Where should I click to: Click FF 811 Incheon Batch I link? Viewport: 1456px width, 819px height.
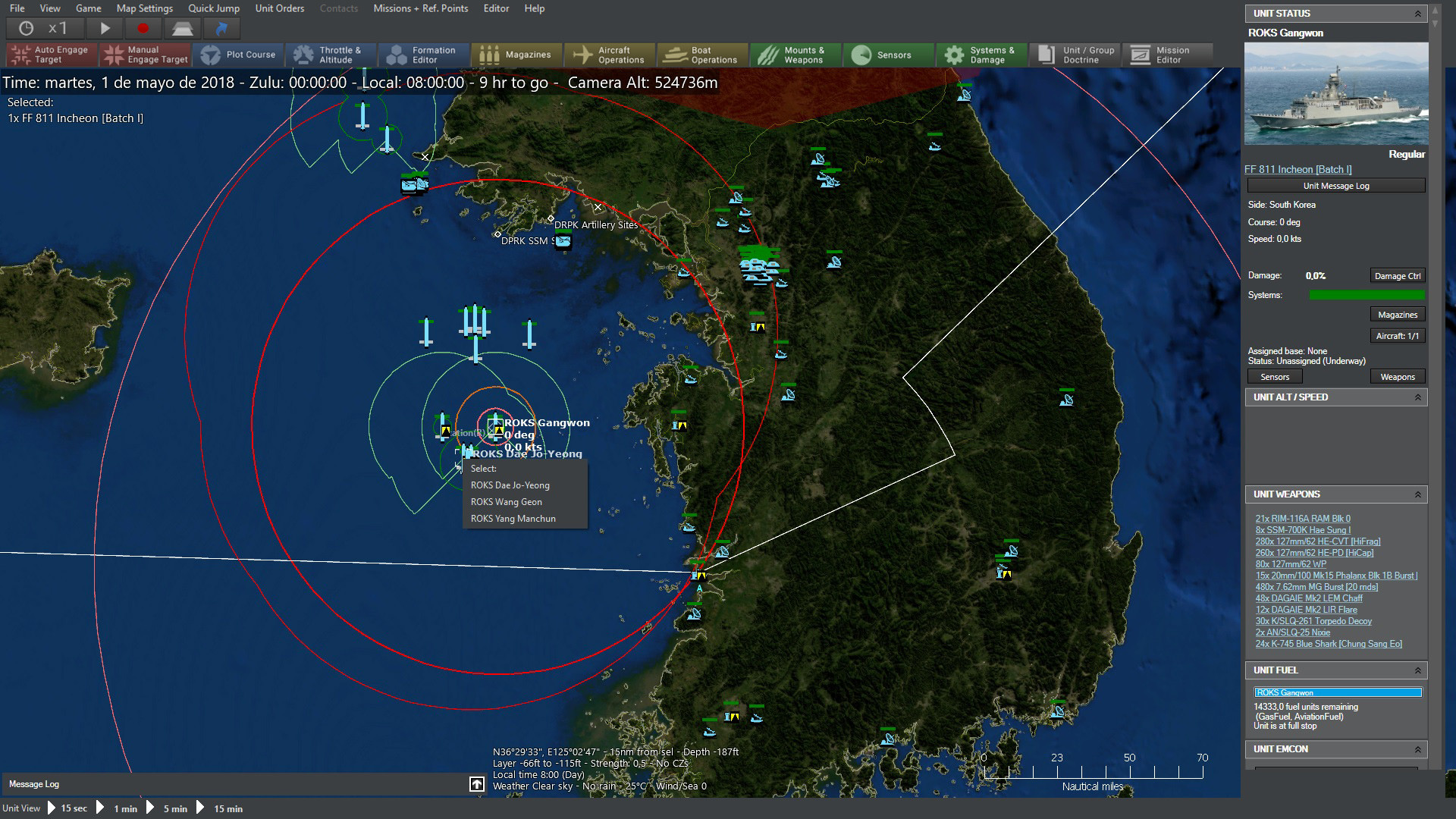pos(1299,168)
